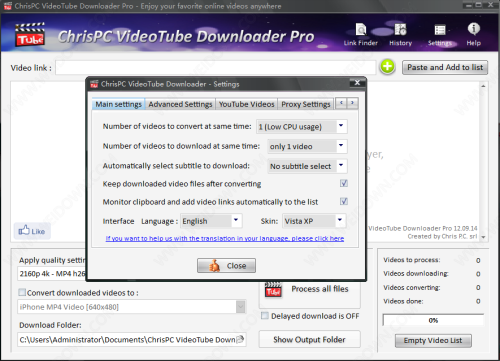
Task: Toggle Monitor clipboard and add video links
Action: tap(344, 201)
